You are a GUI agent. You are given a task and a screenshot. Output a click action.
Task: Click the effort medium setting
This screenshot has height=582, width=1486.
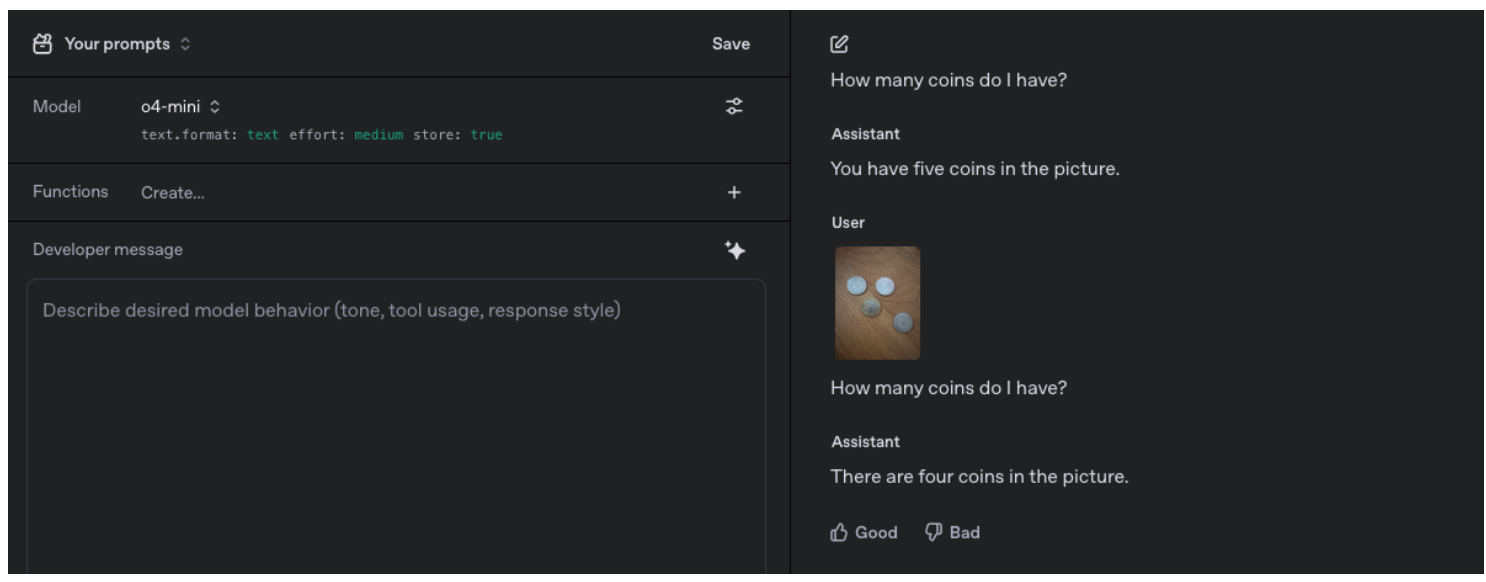coord(378,135)
